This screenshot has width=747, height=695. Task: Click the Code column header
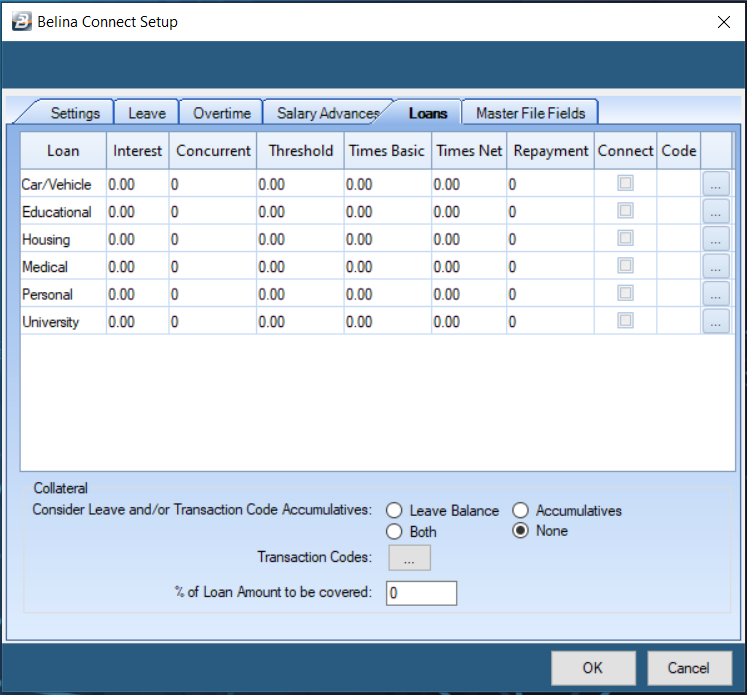click(678, 151)
